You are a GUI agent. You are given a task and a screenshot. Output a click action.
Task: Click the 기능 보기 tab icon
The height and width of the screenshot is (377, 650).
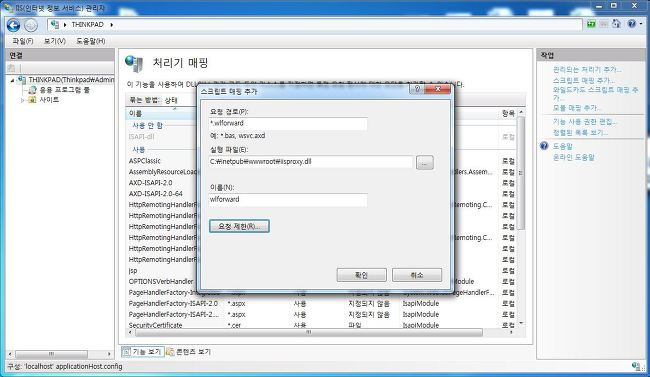point(127,352)
